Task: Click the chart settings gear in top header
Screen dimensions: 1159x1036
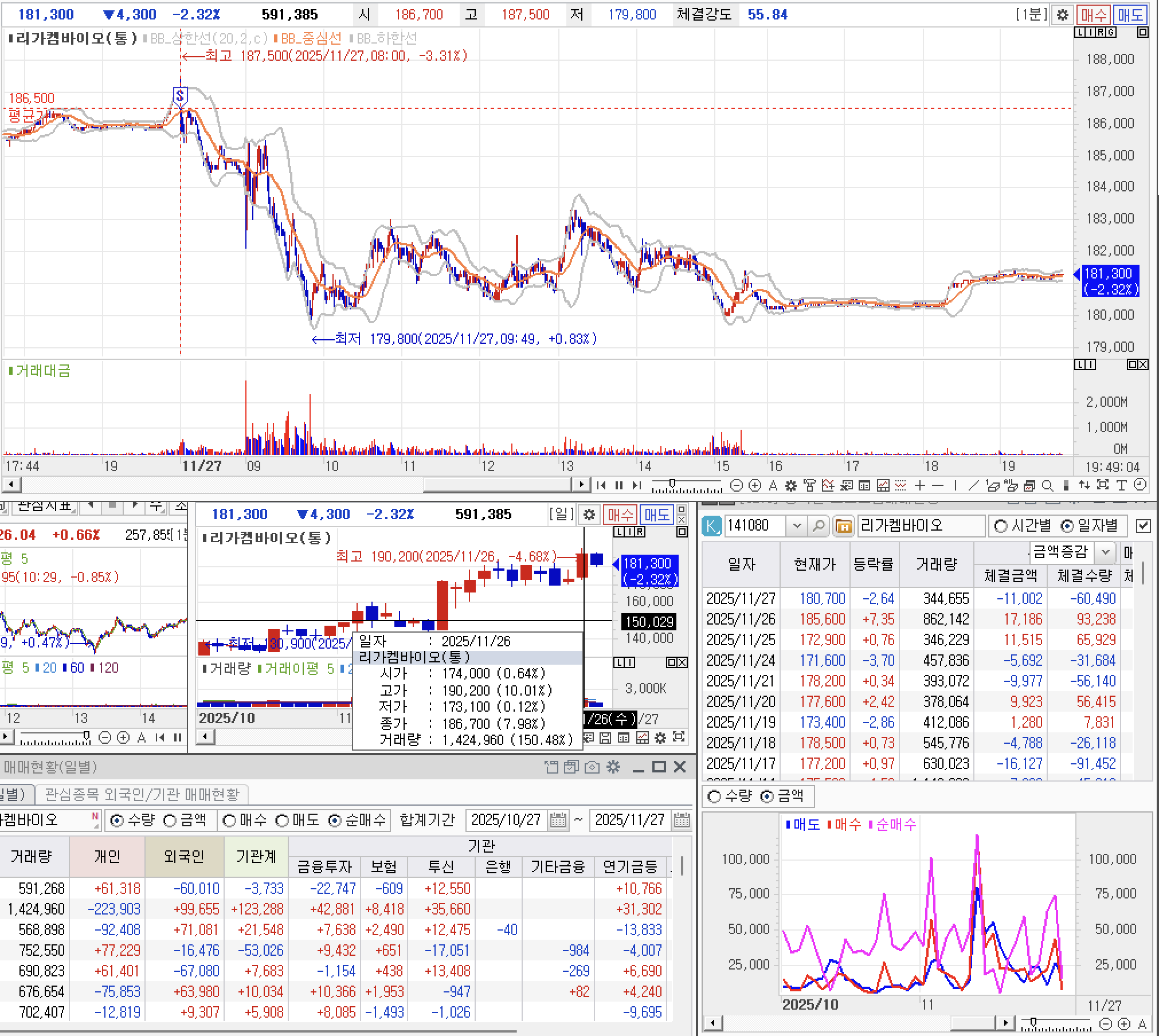Action: (x=1062, y=15)
